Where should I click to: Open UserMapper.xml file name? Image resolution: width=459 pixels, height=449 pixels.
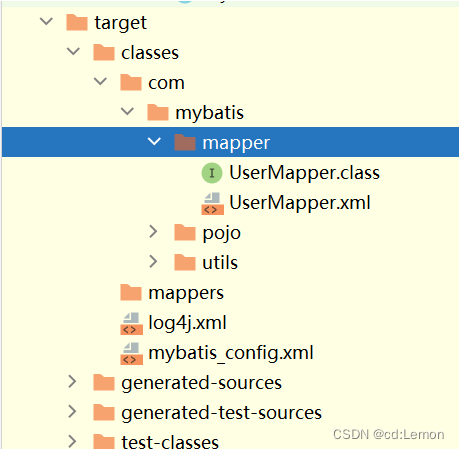pos(300,203)
